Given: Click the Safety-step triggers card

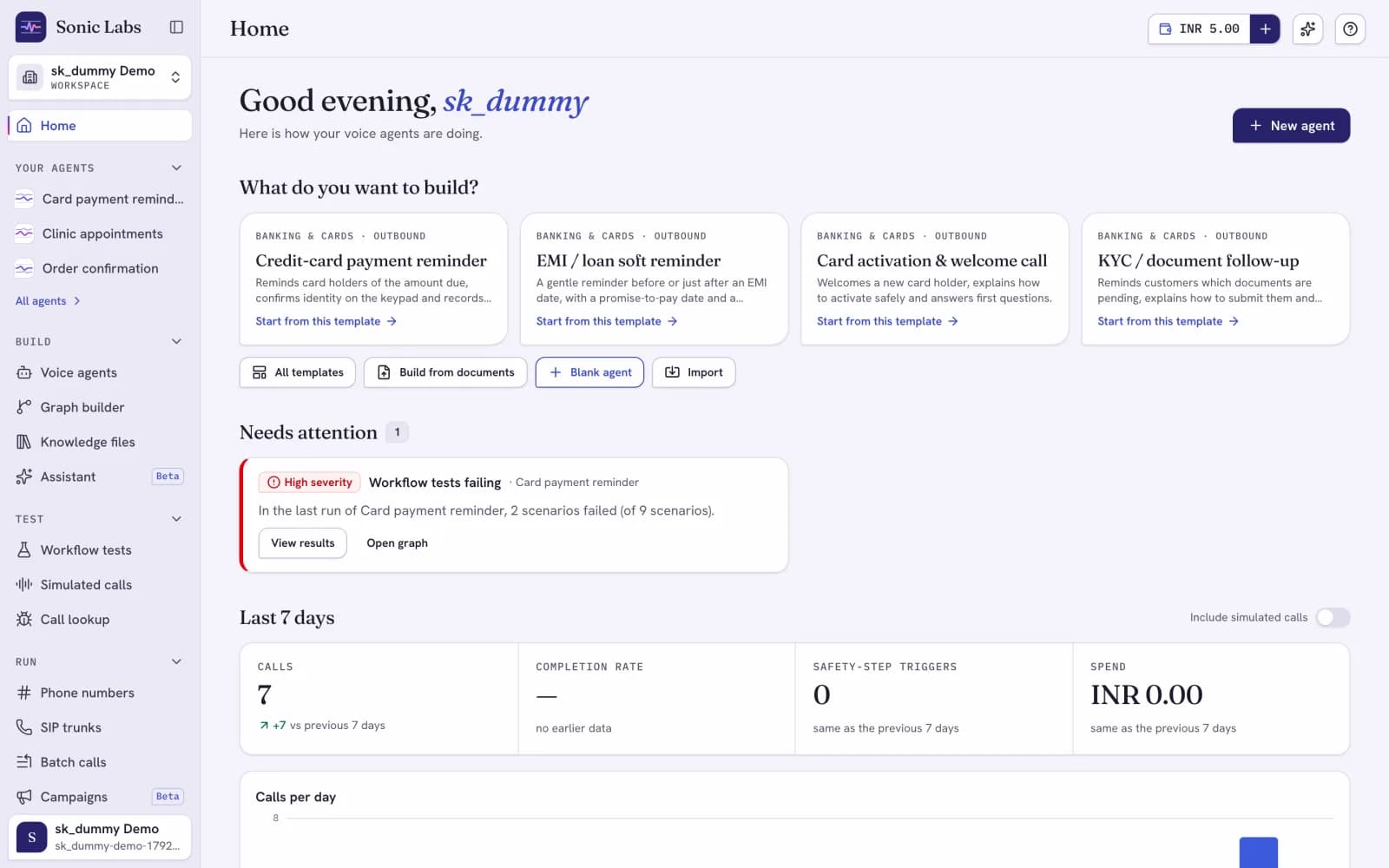Looking at the screenshot, I should click(x=934, y=698).
